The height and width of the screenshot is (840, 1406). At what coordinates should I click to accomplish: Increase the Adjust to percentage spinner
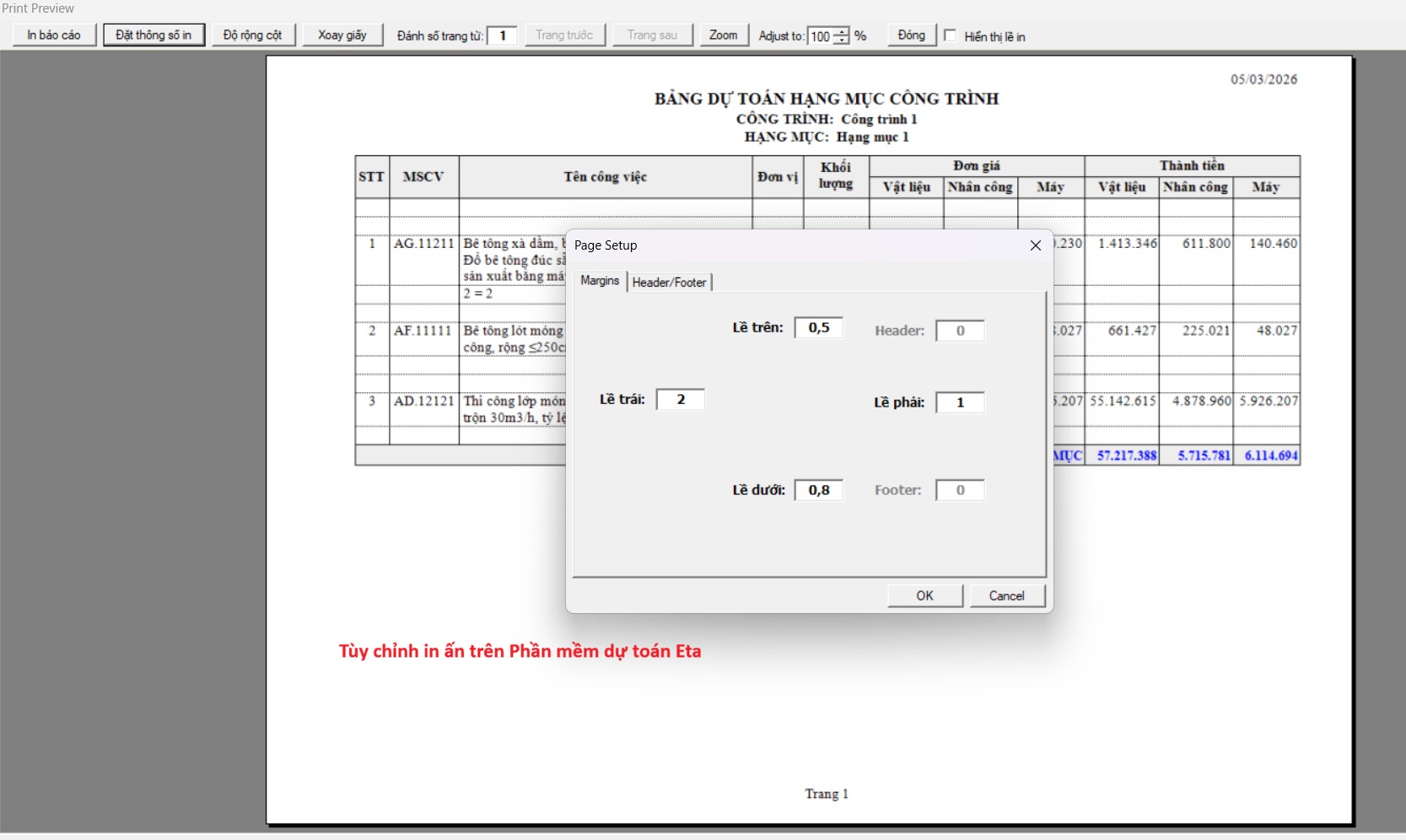tap(841, 32)
